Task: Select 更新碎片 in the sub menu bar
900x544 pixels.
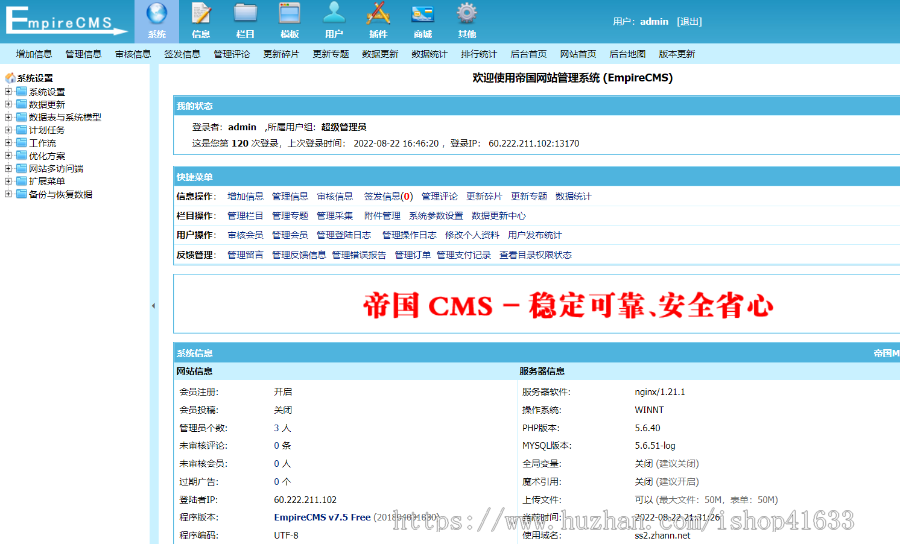Action: pos(281,54)
